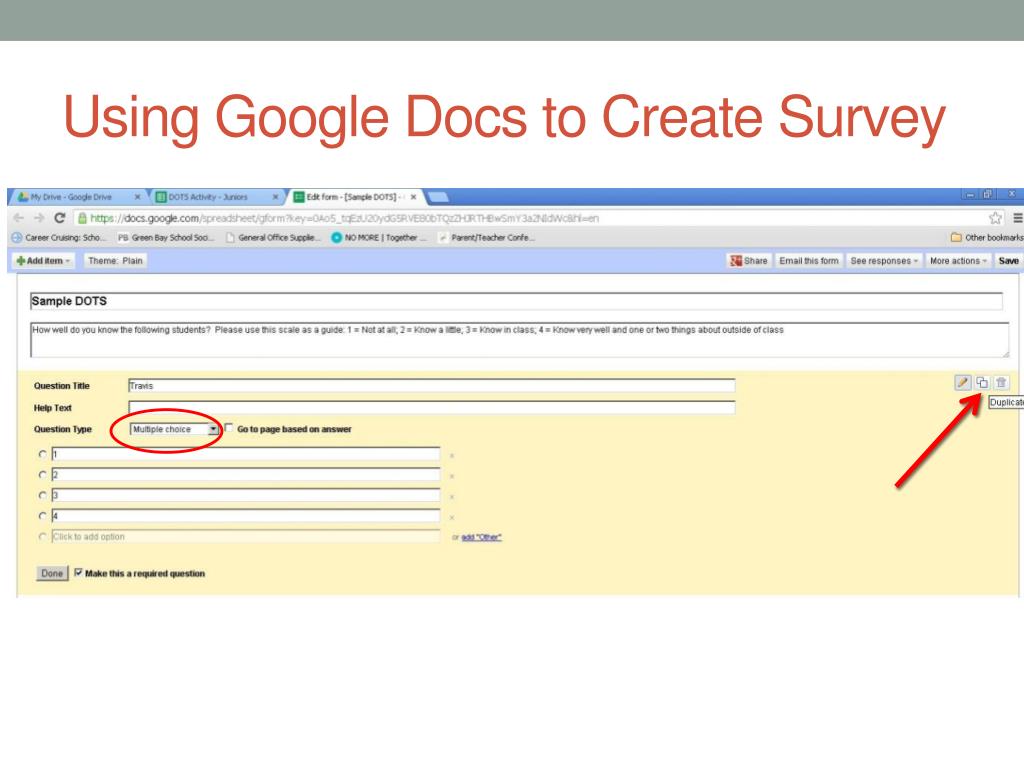The image size is (1024, 768).
Task: Open the Chrome hamburger menu
Action: [1017, 218]
